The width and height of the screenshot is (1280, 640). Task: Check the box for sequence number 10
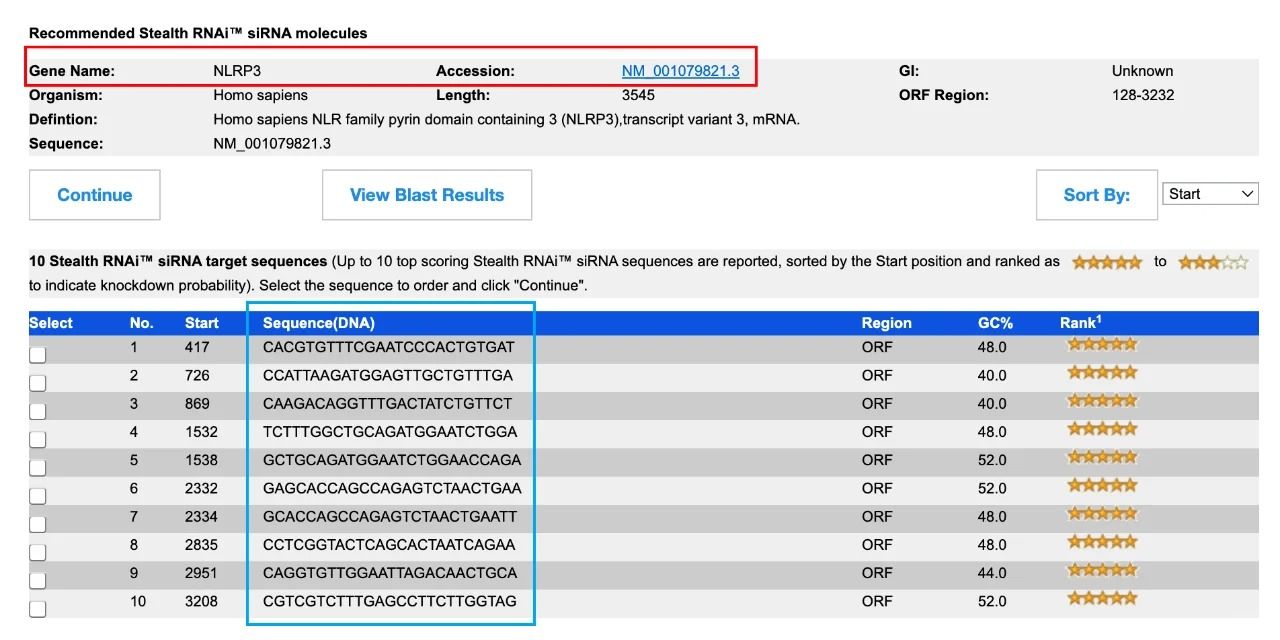[37, 608]
